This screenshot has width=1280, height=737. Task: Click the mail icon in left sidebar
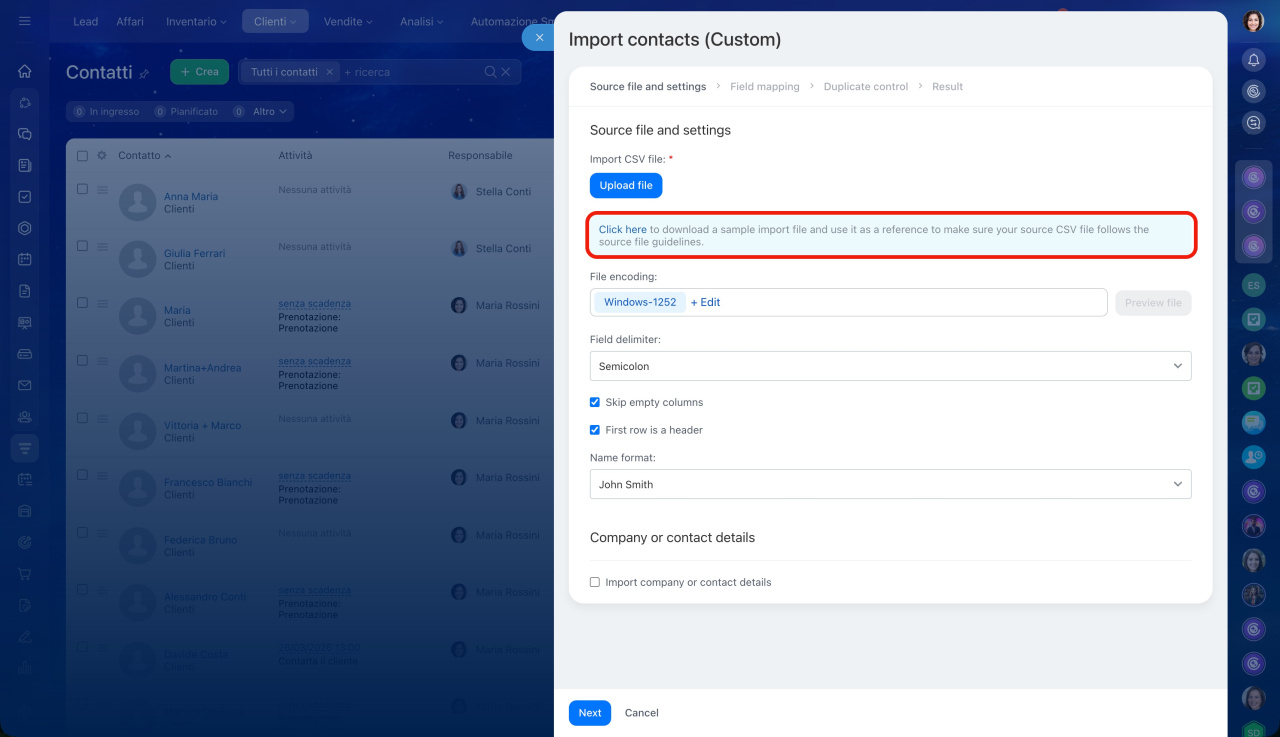(x=25, y=385)
